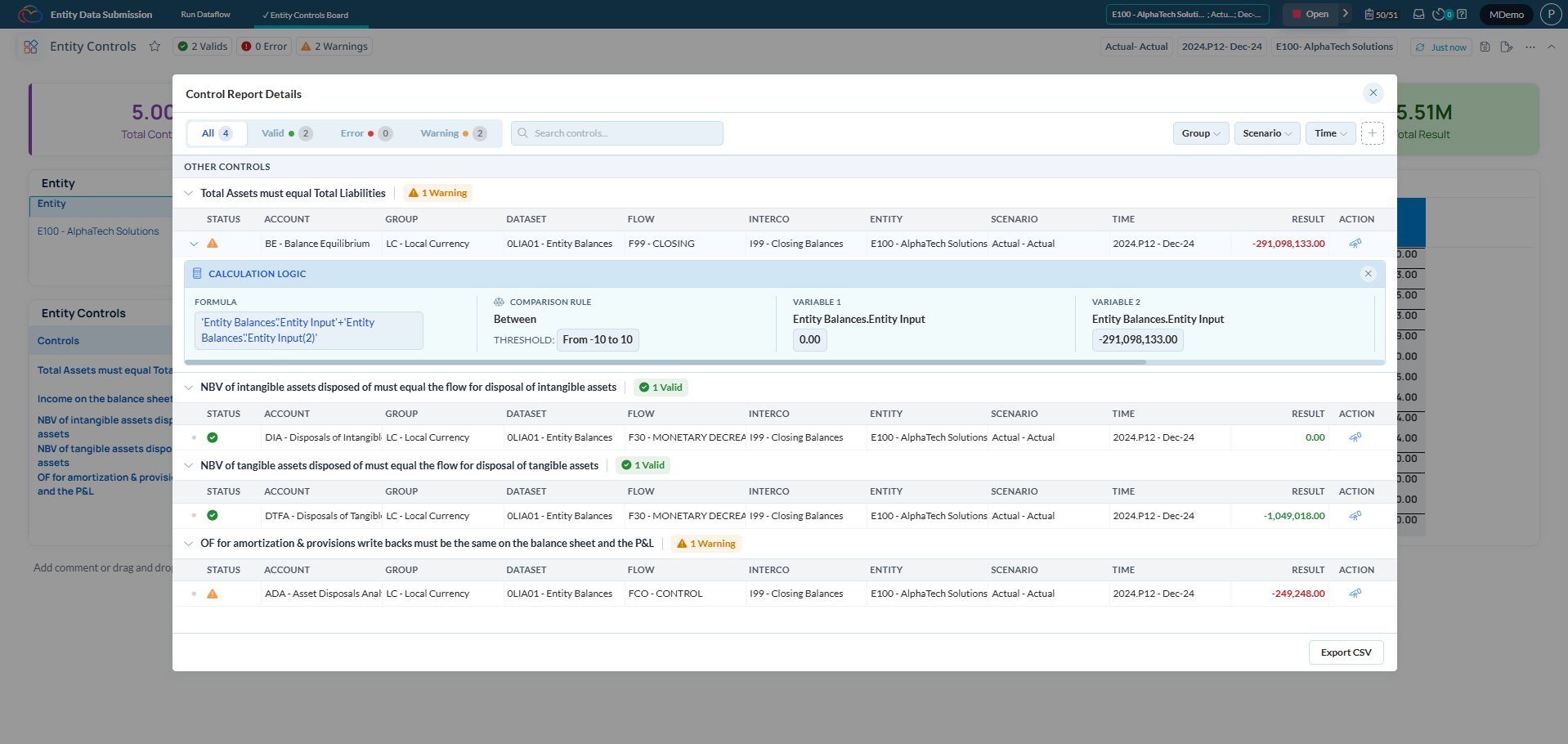The height and width of the screenshot is (744, 1568).
Task: Collapse the expanded BE - Balance Equilibrium row
Action: tap(194, 244)
